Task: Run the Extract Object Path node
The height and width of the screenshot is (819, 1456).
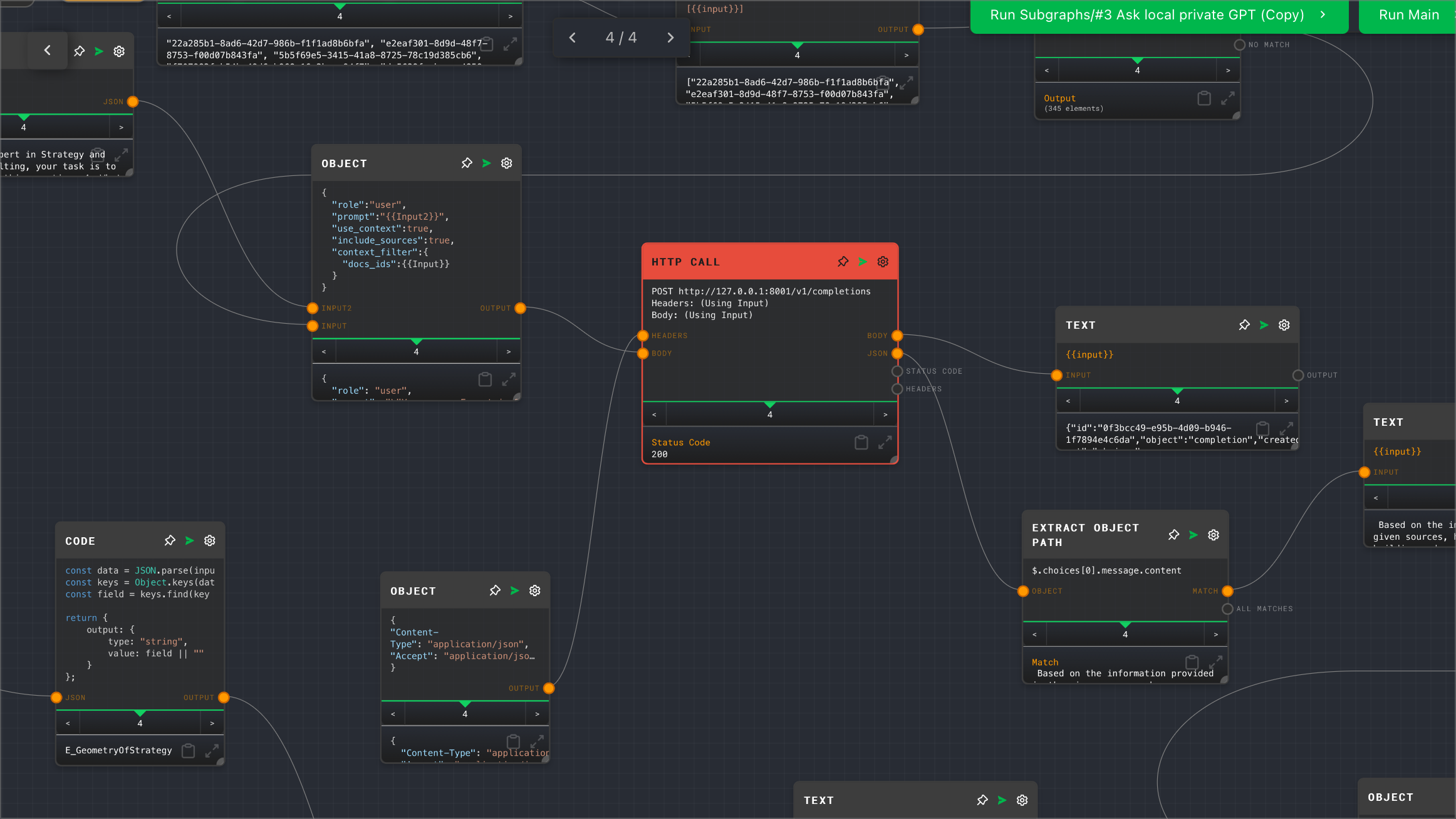Action: coord(1194,535)
